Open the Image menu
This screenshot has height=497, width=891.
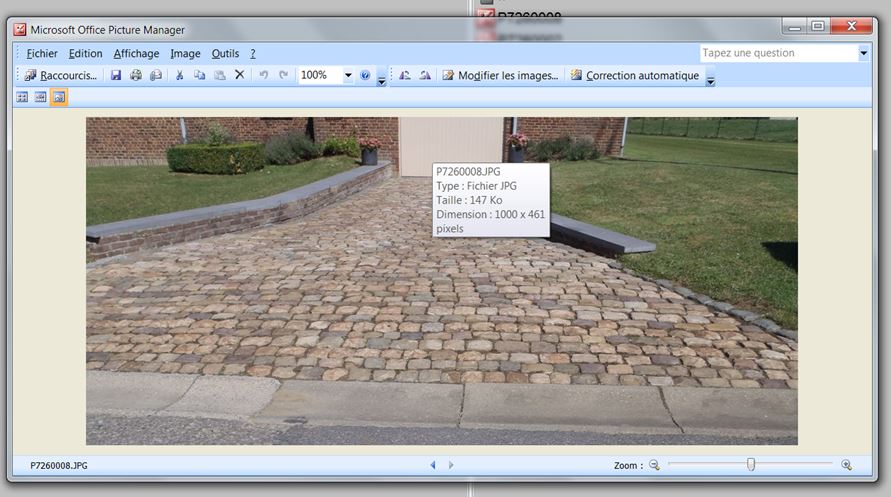coord(185,53)
